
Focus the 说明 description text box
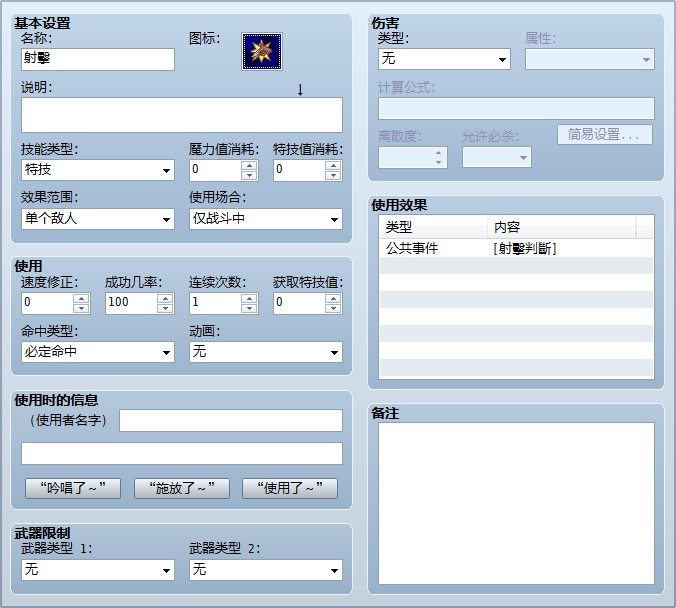pos(182,115)
